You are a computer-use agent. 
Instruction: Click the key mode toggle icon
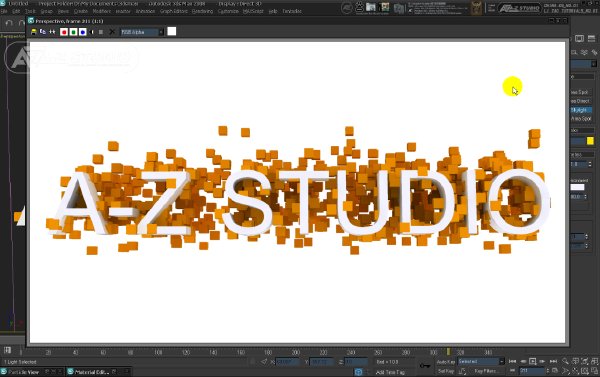512,371
